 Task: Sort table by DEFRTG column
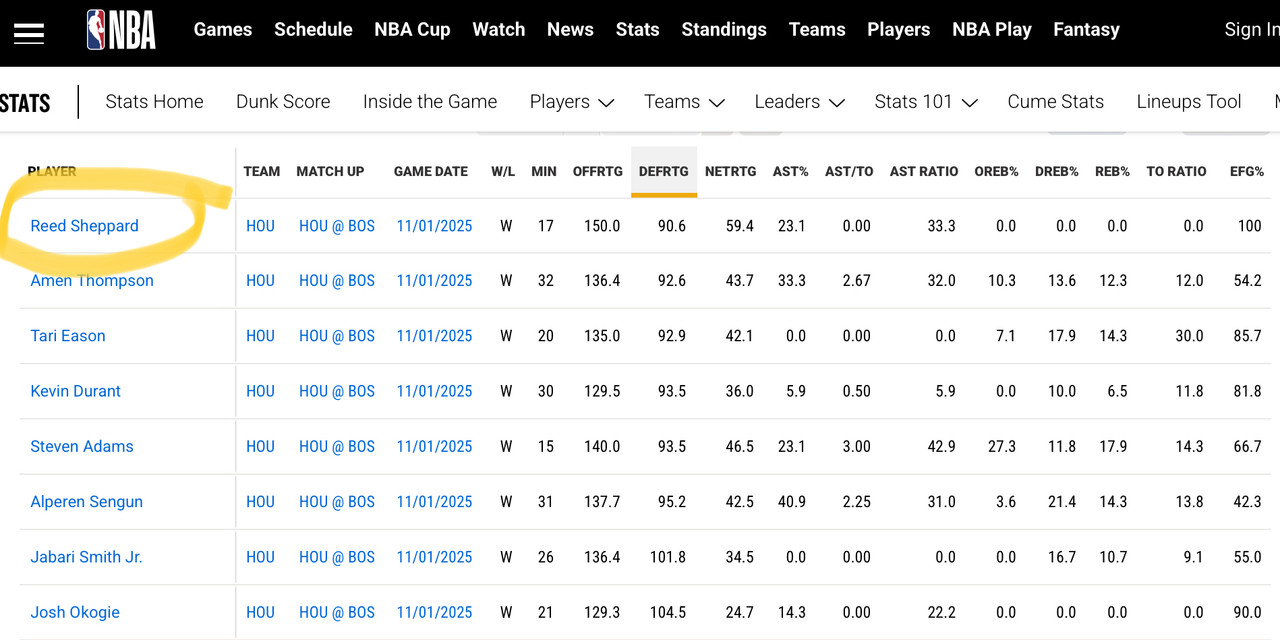click(x=664, y=172)
